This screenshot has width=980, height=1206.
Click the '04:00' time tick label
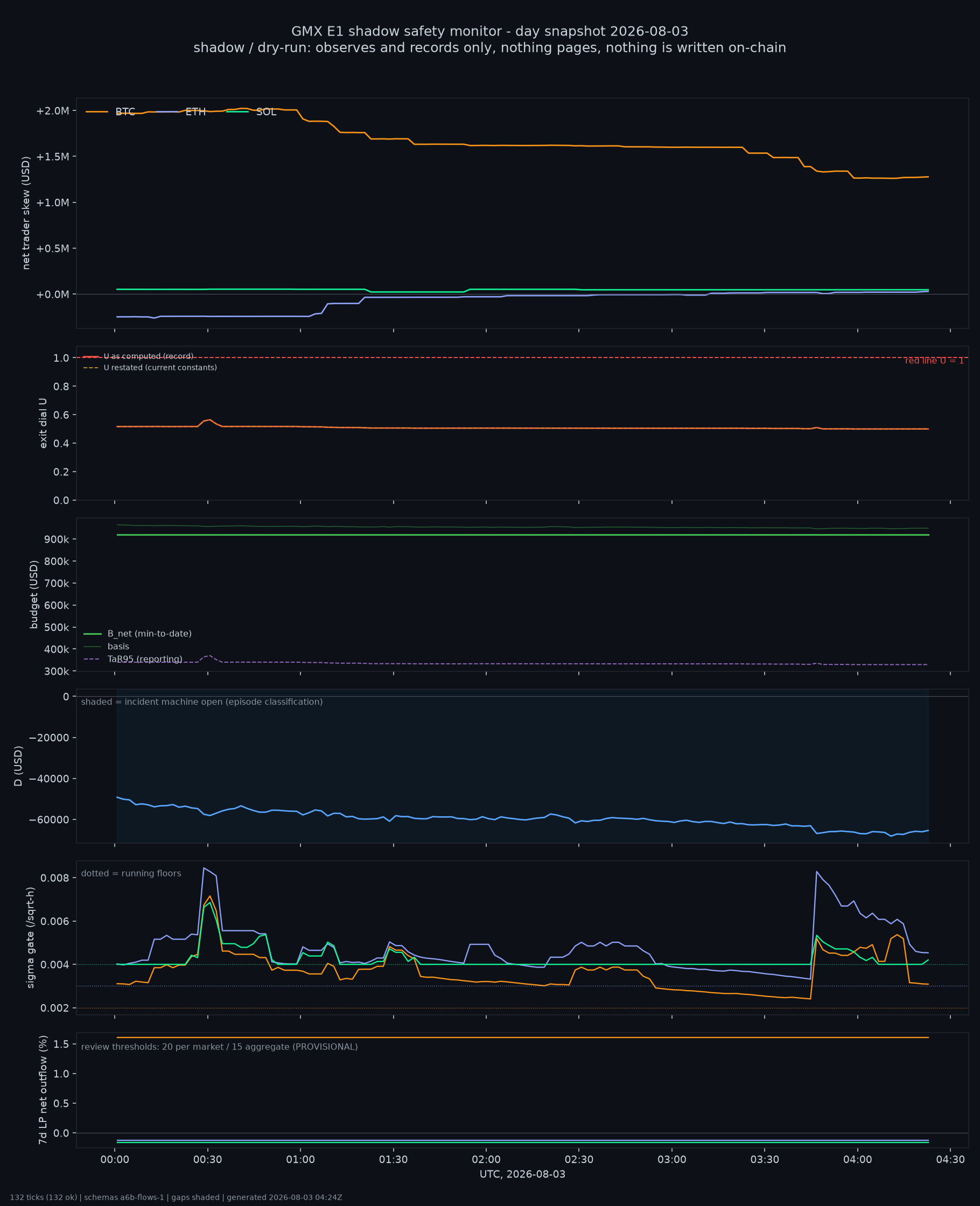pos(857,1160)
